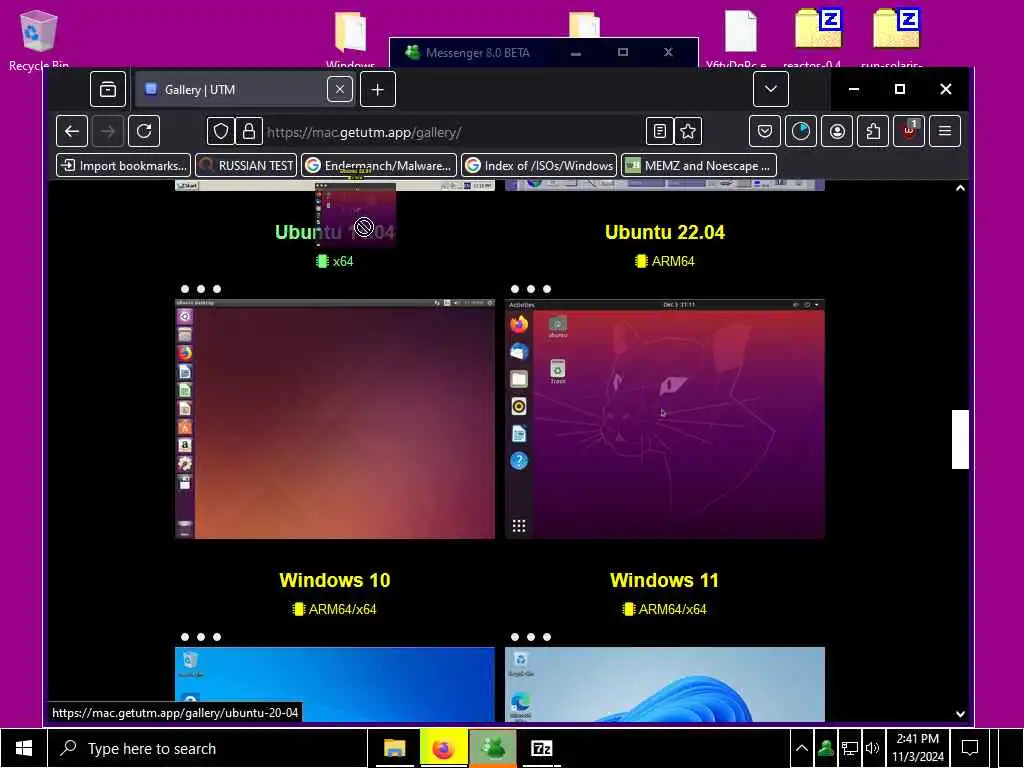Click the Type here to search box
Screen dimensions: 1024x768
click(x=208, y=748)
